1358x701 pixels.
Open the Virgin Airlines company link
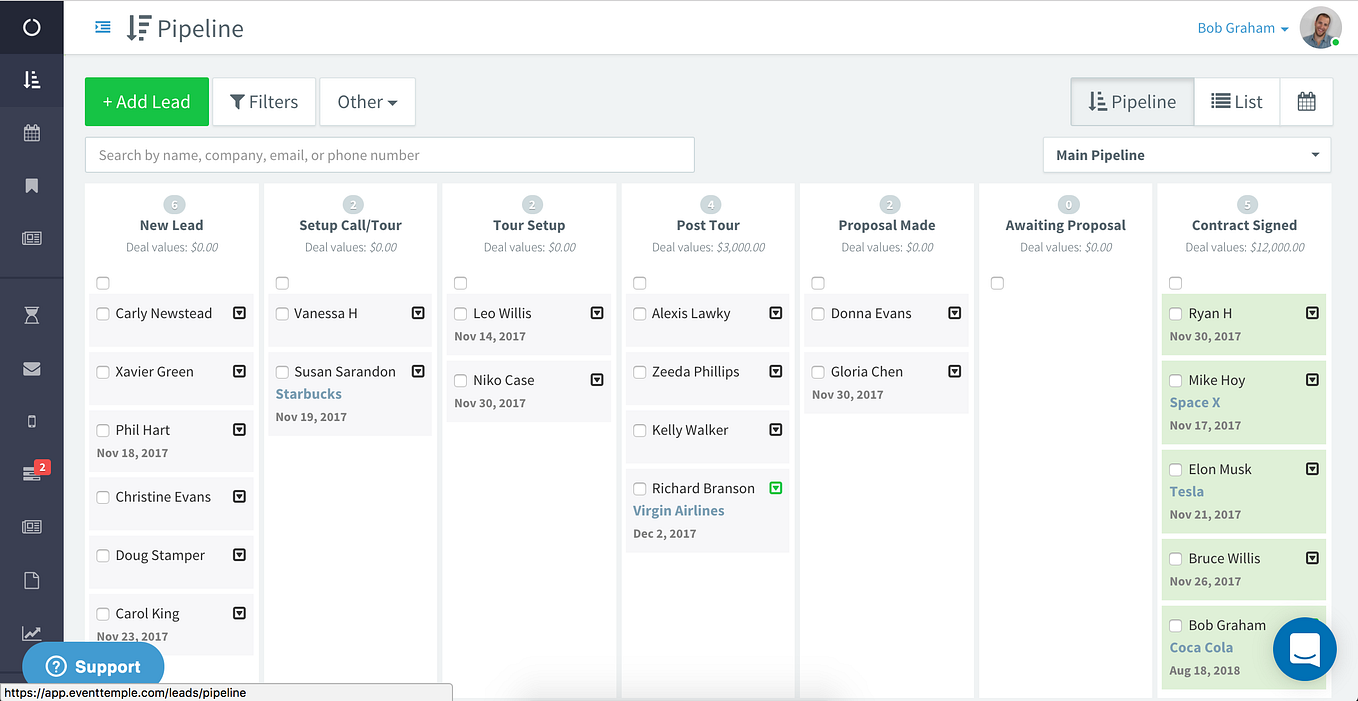pyautogui.click(x=679, y=511)
